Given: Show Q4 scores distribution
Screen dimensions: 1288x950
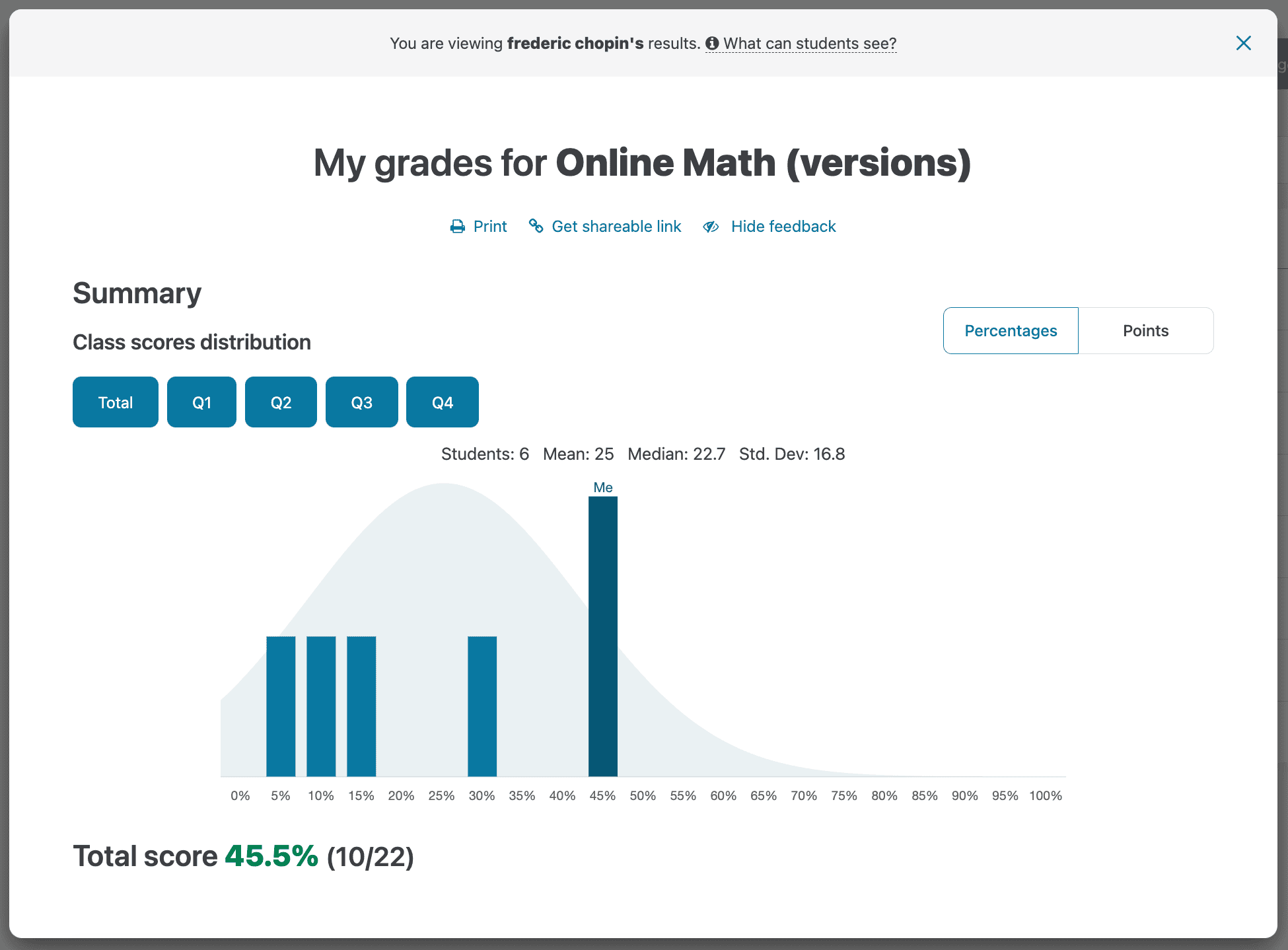Looking at the screenshot, I should pyautogui.click(x=442, y=402).
